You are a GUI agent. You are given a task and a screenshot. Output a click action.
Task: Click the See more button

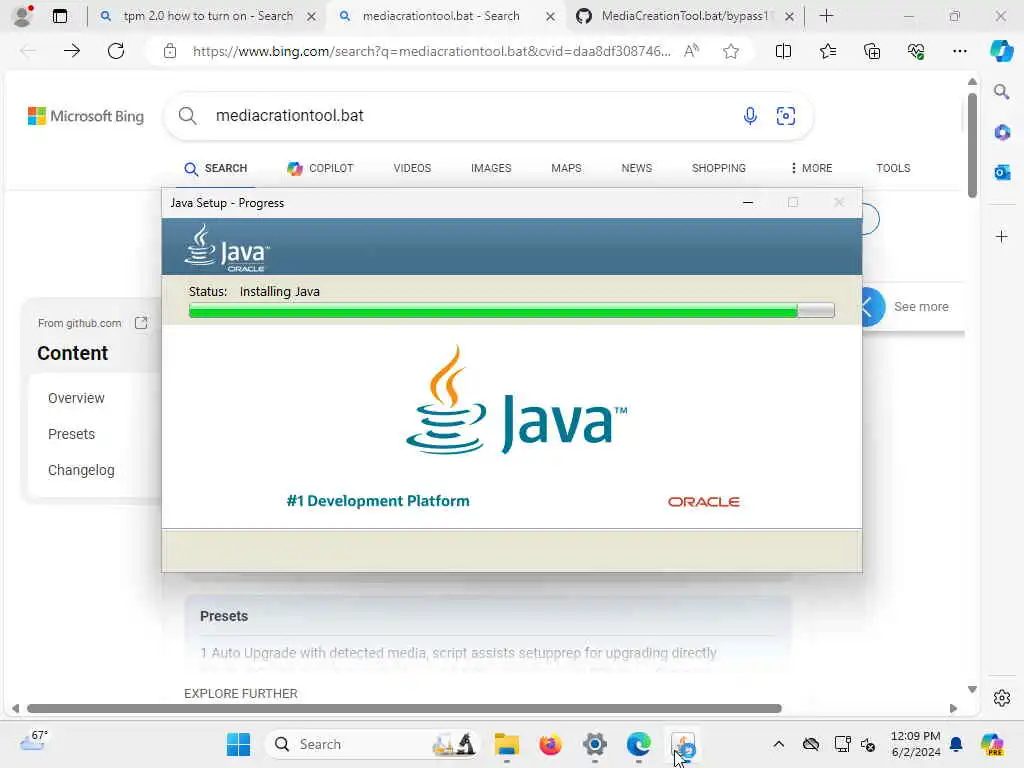(921, 306)
